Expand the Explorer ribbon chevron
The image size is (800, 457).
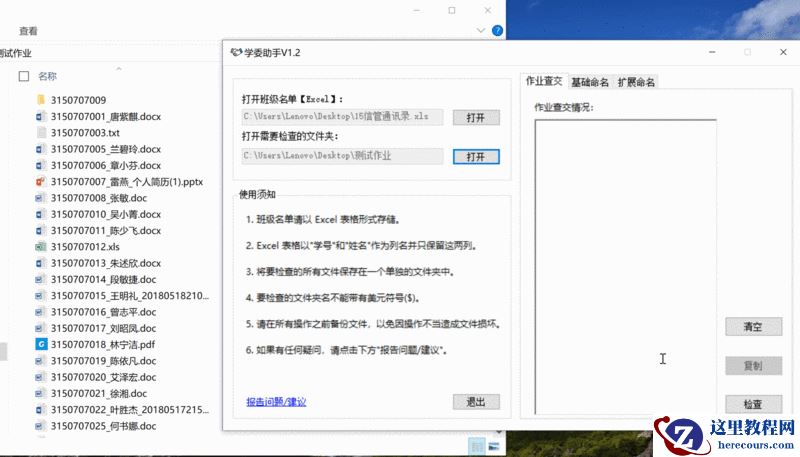click(x=481, y=31)
